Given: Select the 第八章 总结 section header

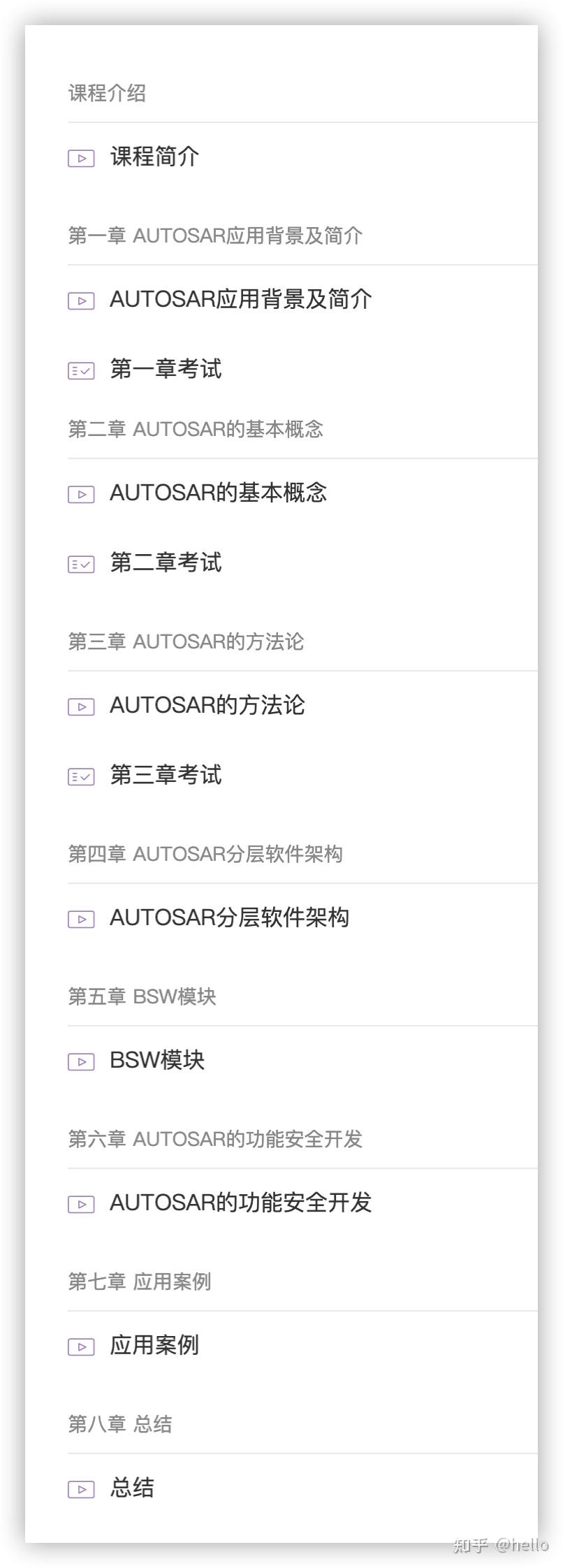Looking at the screenshot, I should click(x=120, y=1424).
